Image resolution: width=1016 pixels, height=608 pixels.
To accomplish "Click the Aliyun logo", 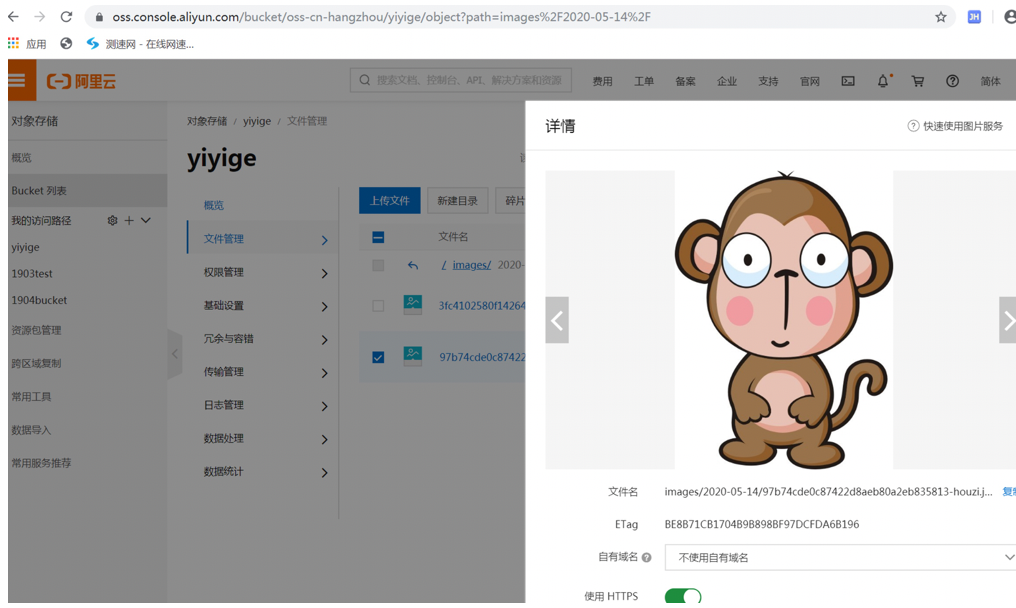I will tap(81, 81).
